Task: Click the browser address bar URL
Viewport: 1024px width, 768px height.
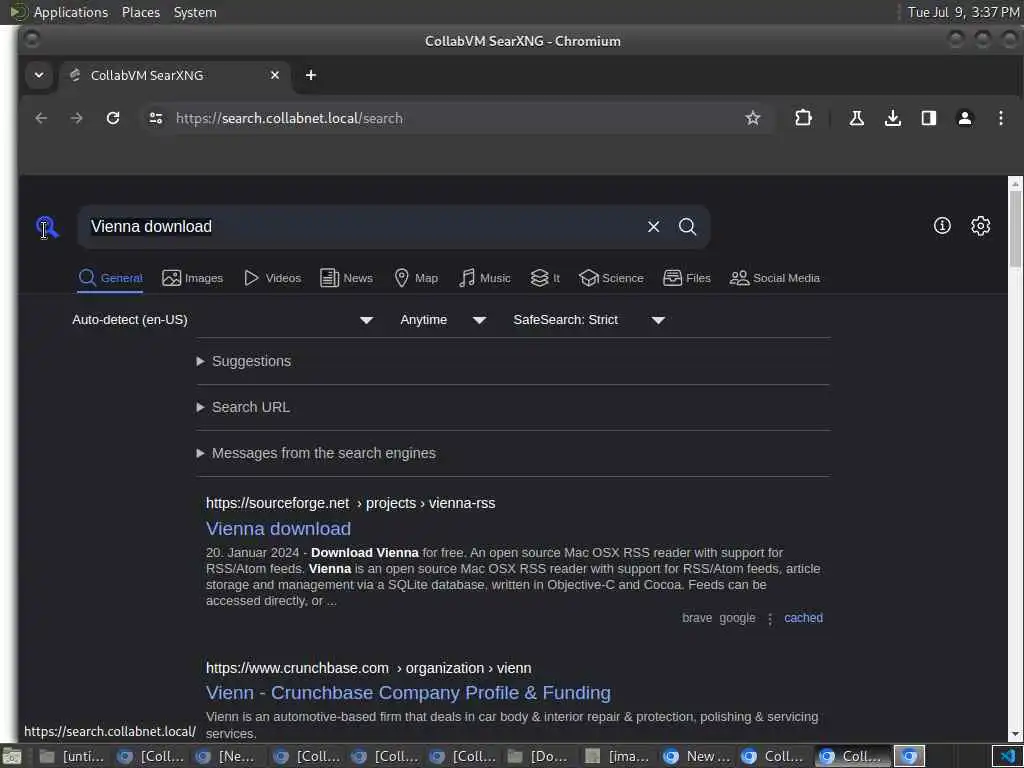Action: 289,118
